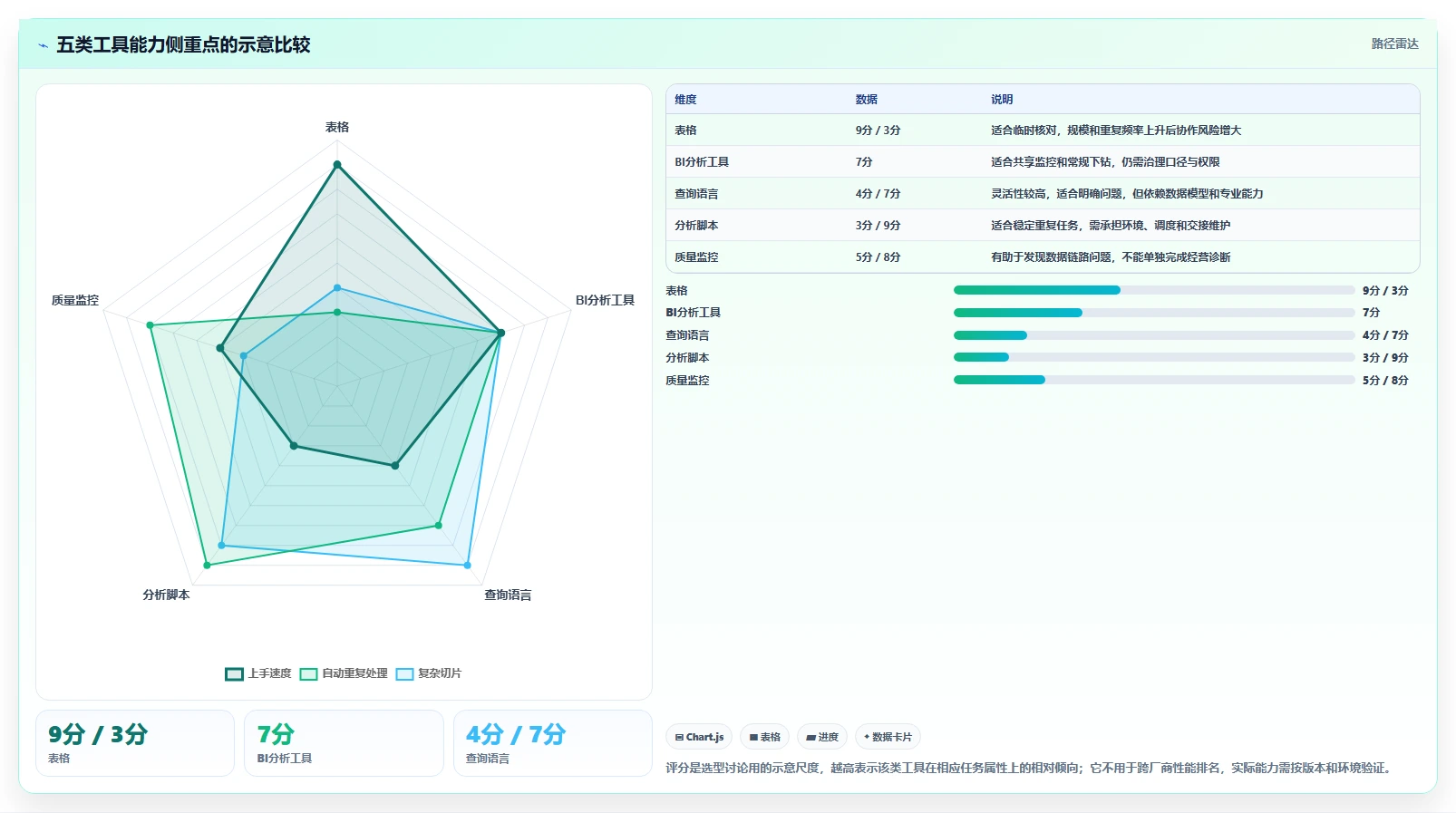Click the BI分析工具 axis label on the radar chart
The image size is (1456, 813).
pos(605,300)
